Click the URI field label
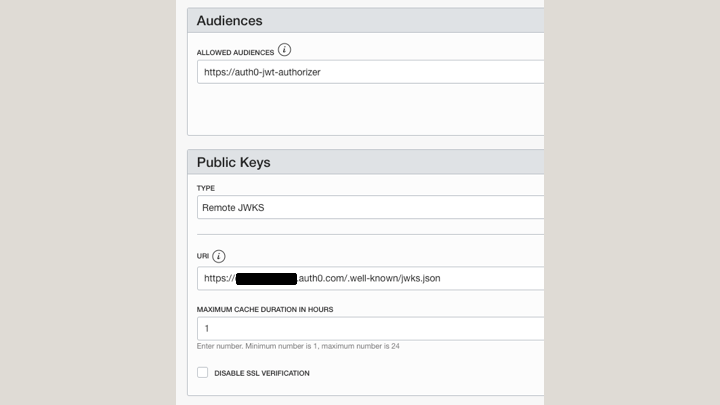 point(203,257)
